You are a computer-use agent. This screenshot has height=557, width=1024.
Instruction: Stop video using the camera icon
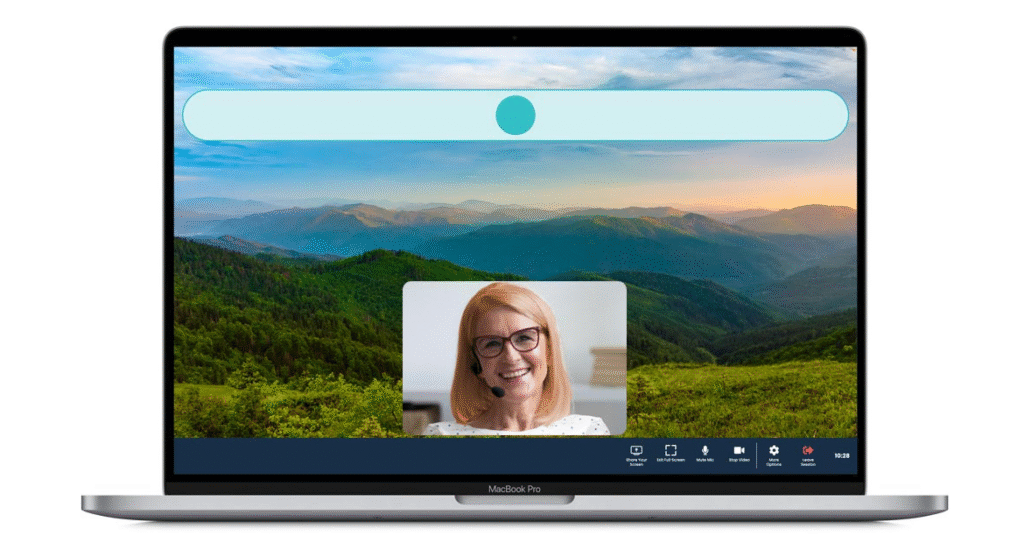[739, 450]
